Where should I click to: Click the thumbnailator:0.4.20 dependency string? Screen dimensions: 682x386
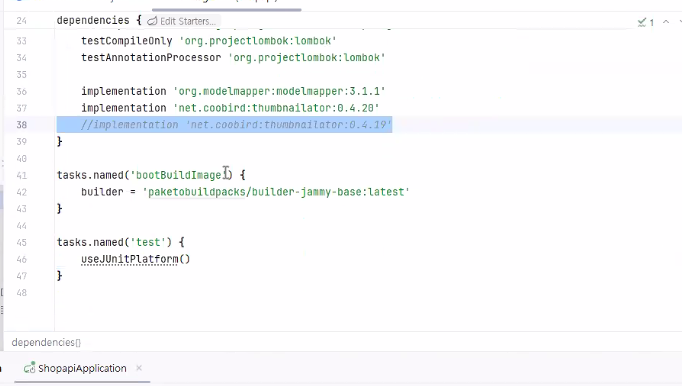coord(277,108)
